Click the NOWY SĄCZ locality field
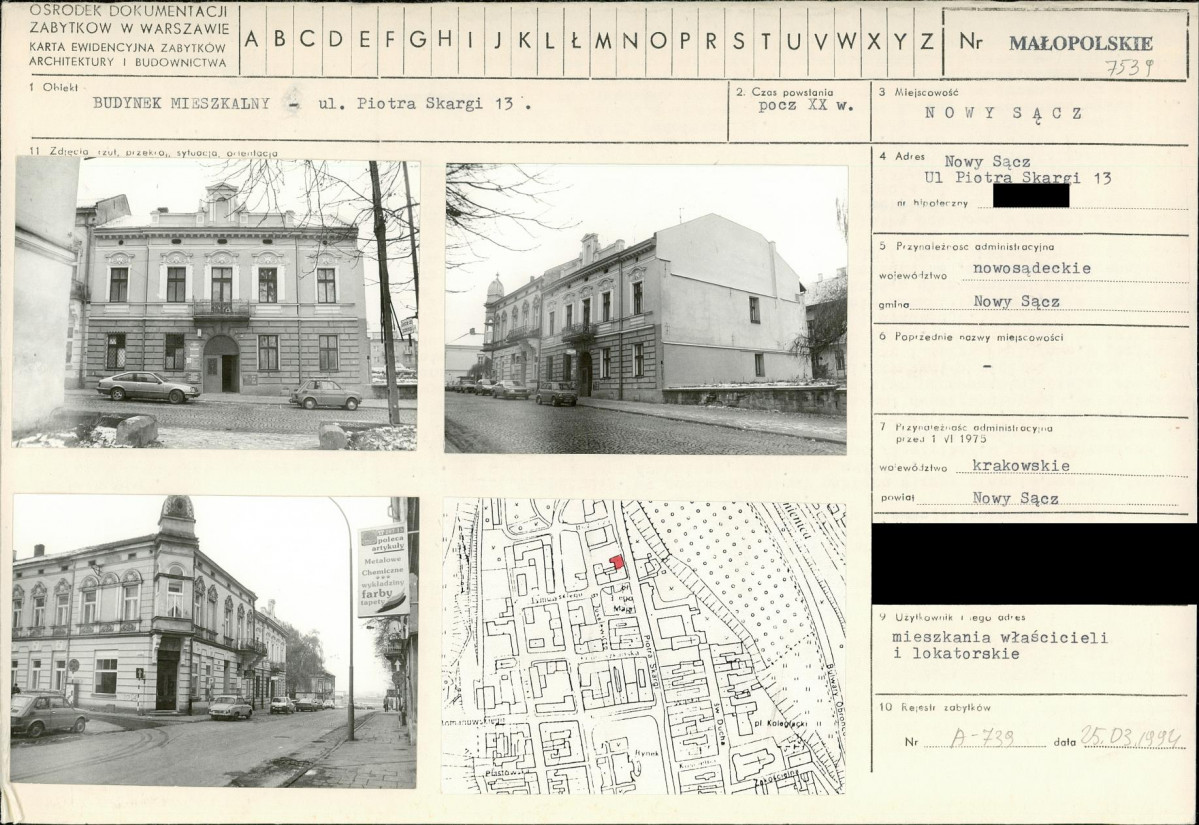Image resolution: width=1199 pixels, height=825 pixels. 1003,113
